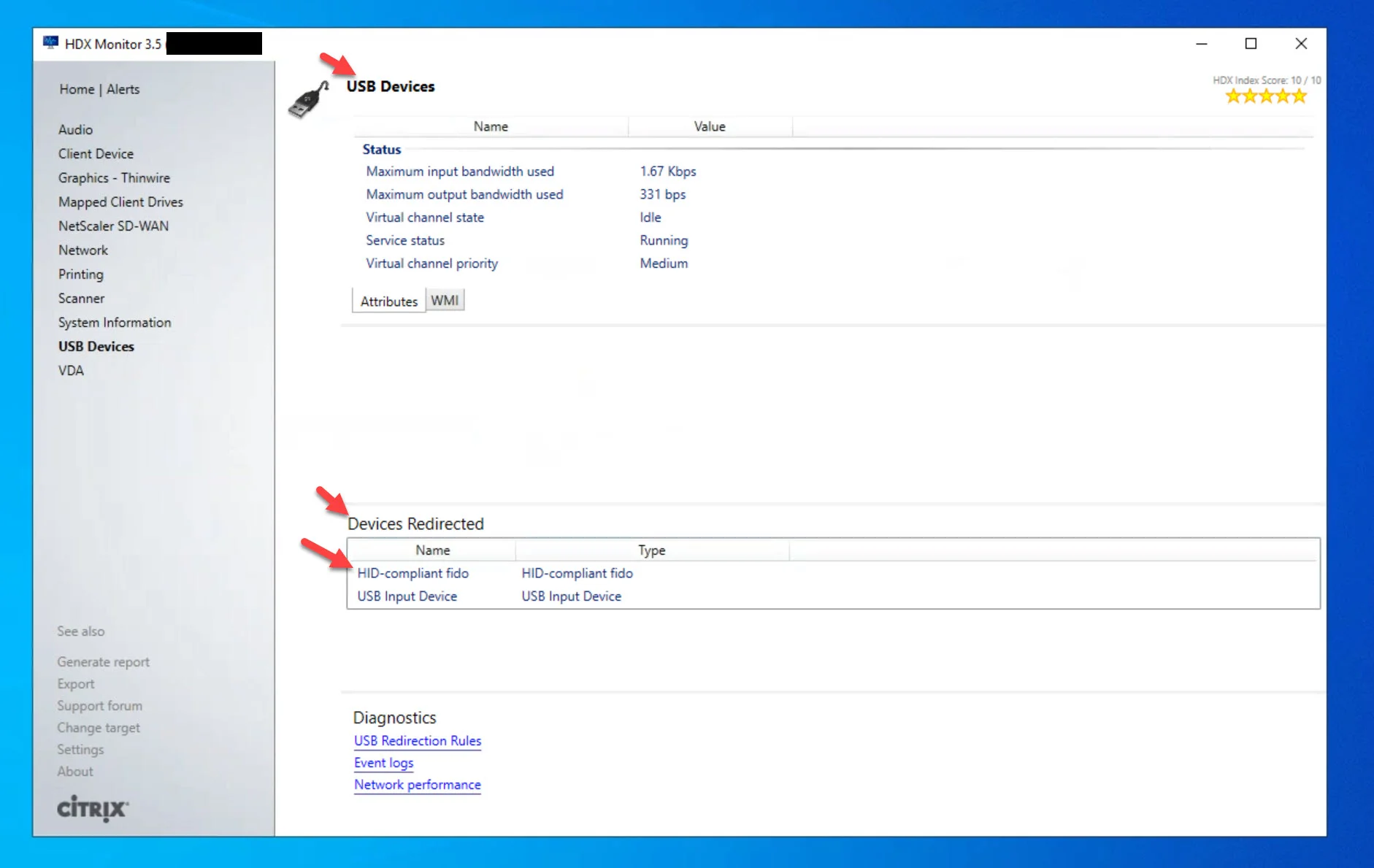Open the Network section
The height and width of the screenshot is (868, 1374).
tap(82, 250)
